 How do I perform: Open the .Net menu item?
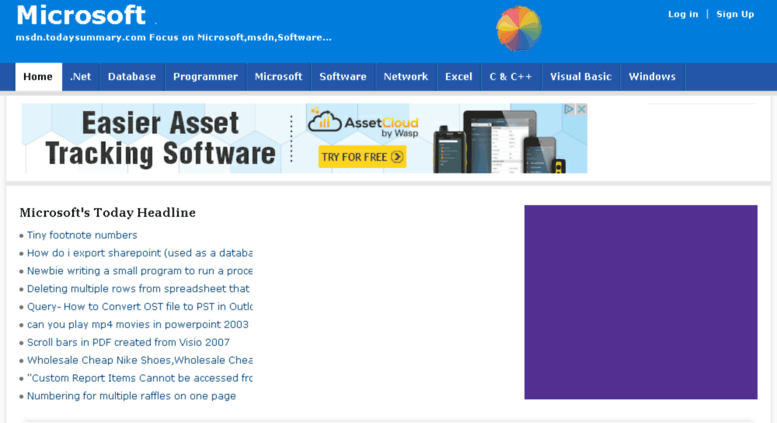tap(81, 77)
